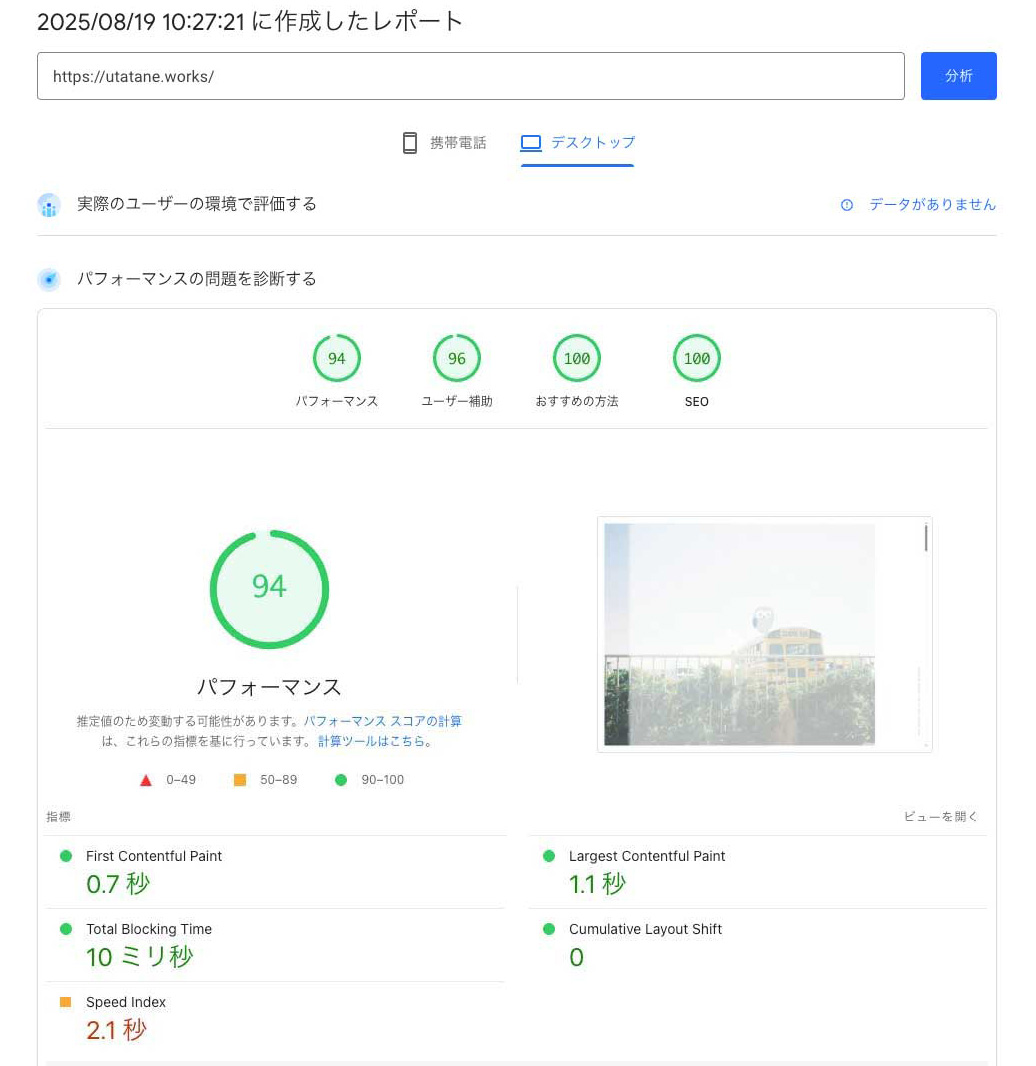
Task: Click the mobile phone icon
Action: click(x=409, y=143)
